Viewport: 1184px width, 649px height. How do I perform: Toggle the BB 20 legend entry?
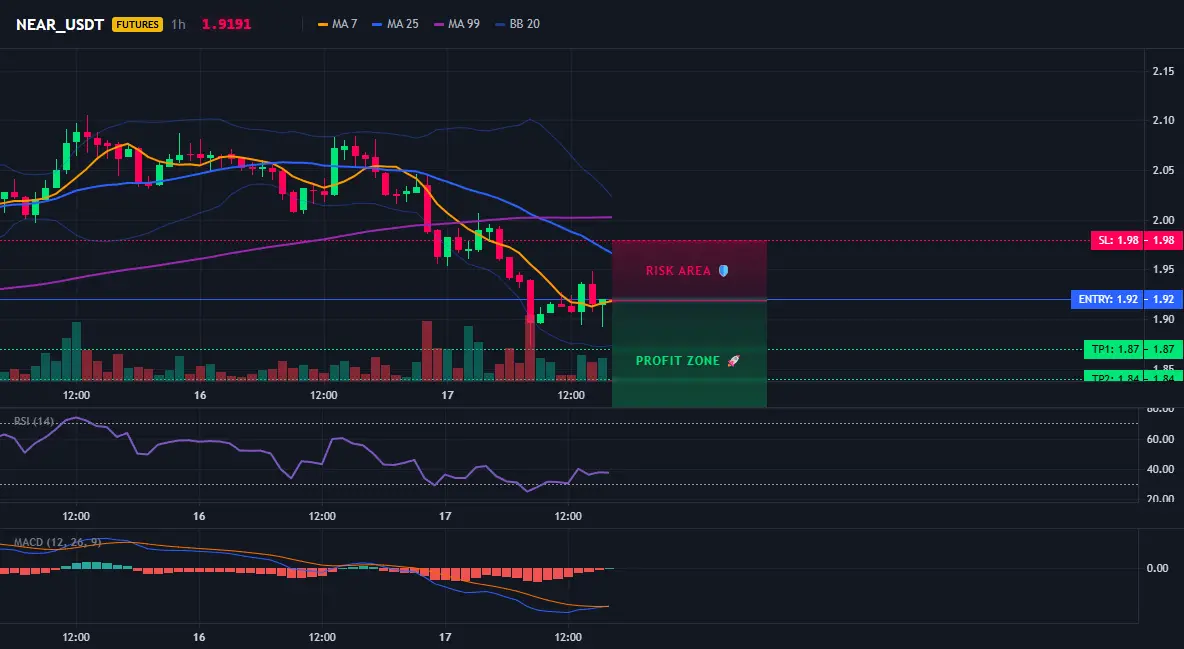tap(517, 24)
